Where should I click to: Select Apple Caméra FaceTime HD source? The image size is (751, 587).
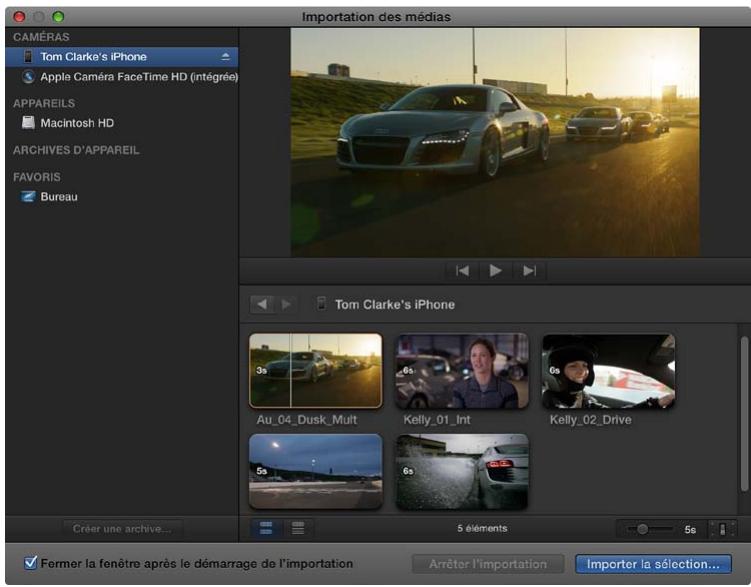pyautogui.click(x=122, y=77)
